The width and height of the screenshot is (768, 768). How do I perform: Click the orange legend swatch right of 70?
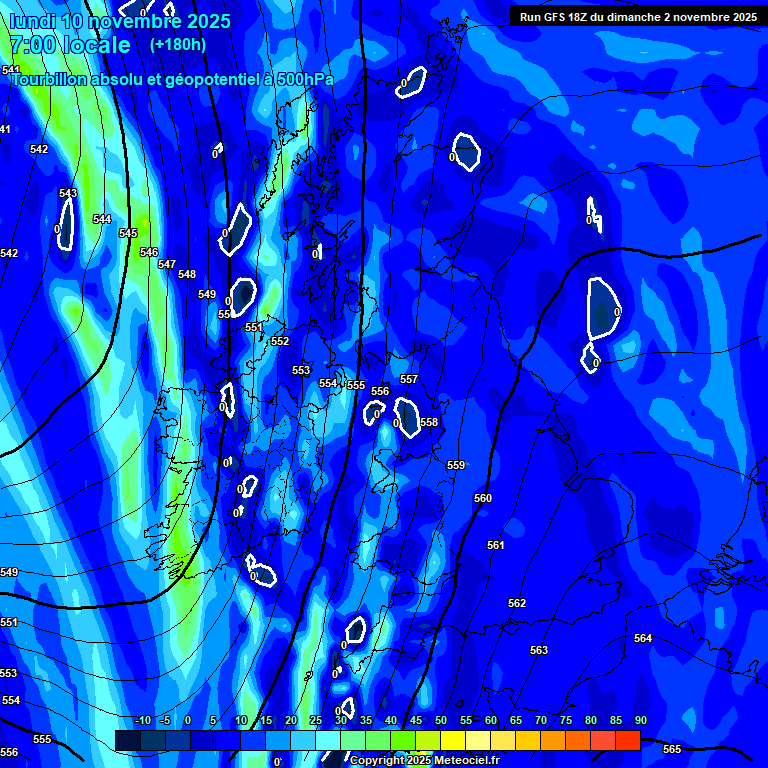(553, 740)
